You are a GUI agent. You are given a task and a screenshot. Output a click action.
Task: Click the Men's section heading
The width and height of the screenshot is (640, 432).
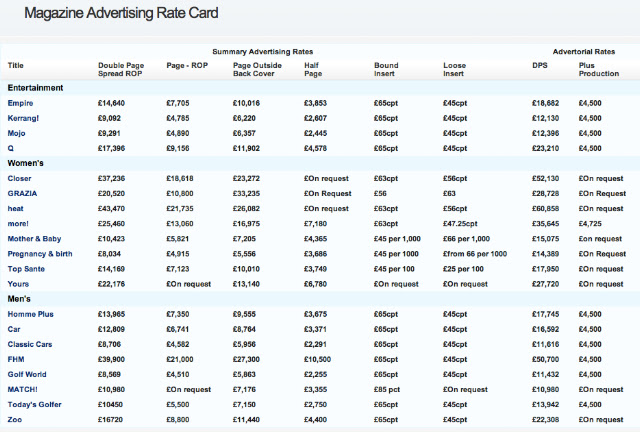pyautogui.click(x=19, y=299)
